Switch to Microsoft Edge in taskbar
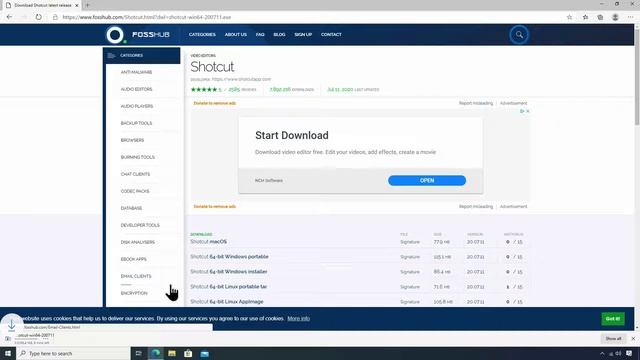Viewport: 640px width, 360px height. click(156, 353)
